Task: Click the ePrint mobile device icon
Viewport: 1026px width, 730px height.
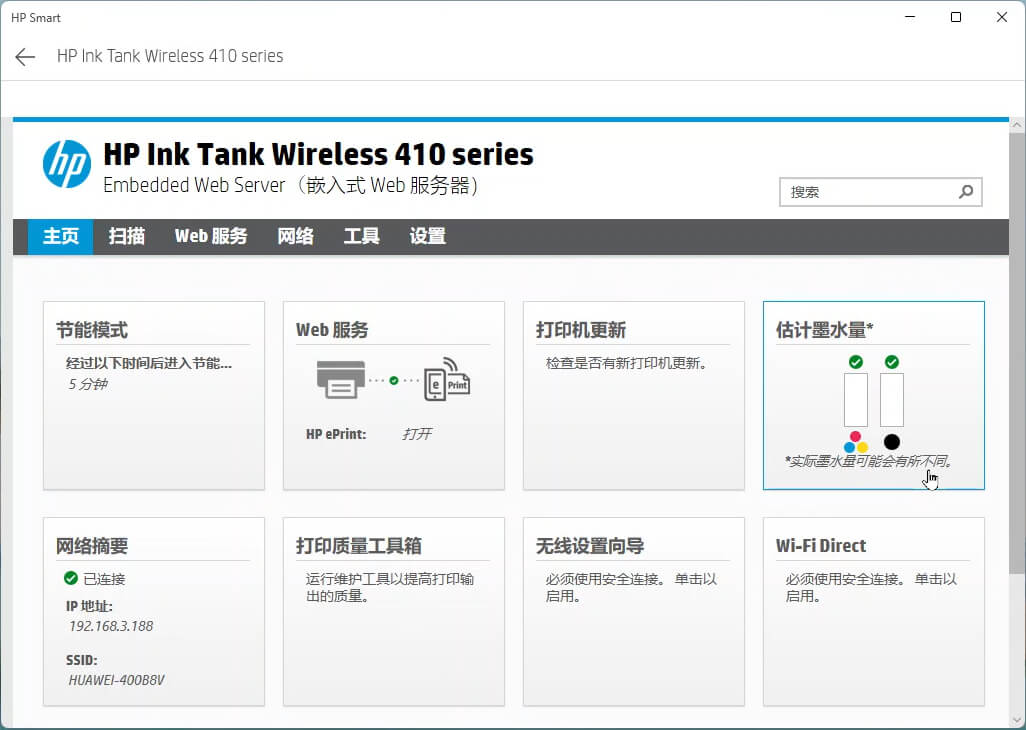Action: tap(447, 379)
